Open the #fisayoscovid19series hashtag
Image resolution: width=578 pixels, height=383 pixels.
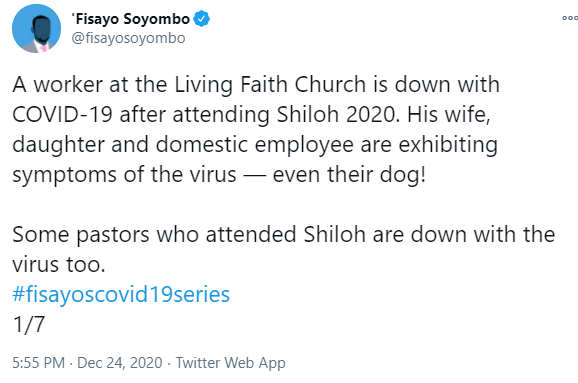pos(121,294)
